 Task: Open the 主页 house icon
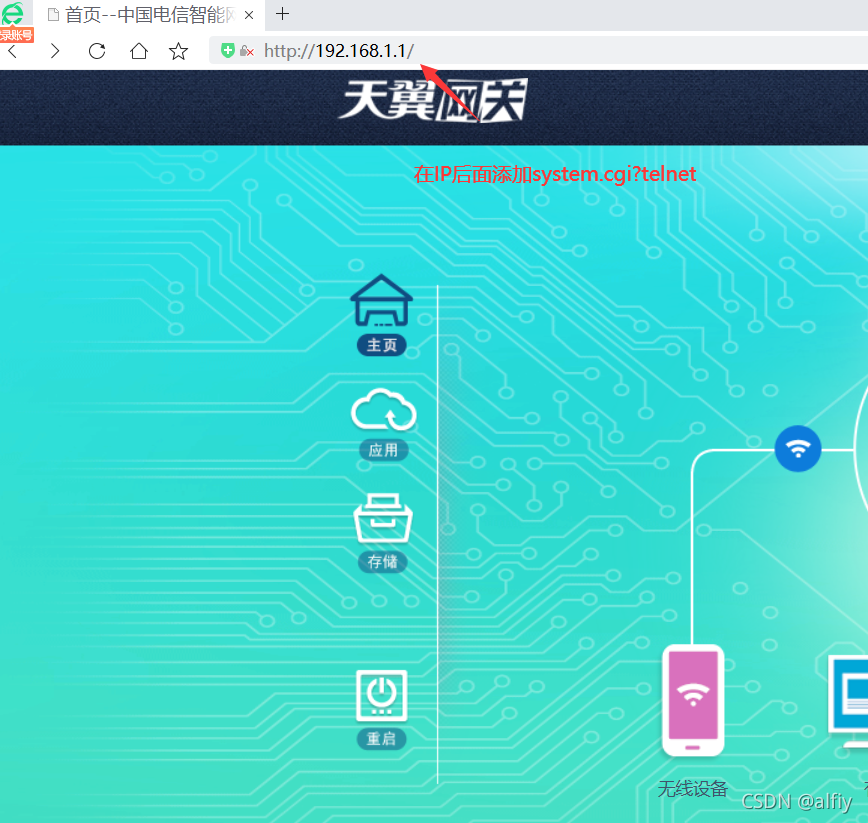381,300
